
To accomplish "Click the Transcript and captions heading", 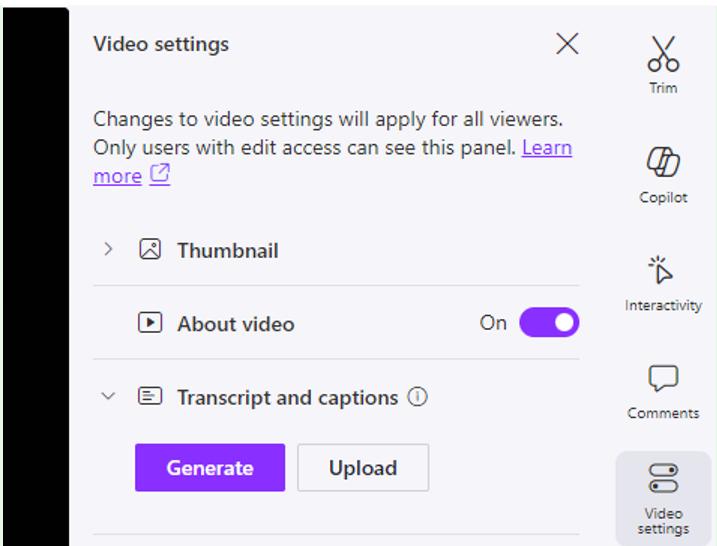I will pos(288,397).
